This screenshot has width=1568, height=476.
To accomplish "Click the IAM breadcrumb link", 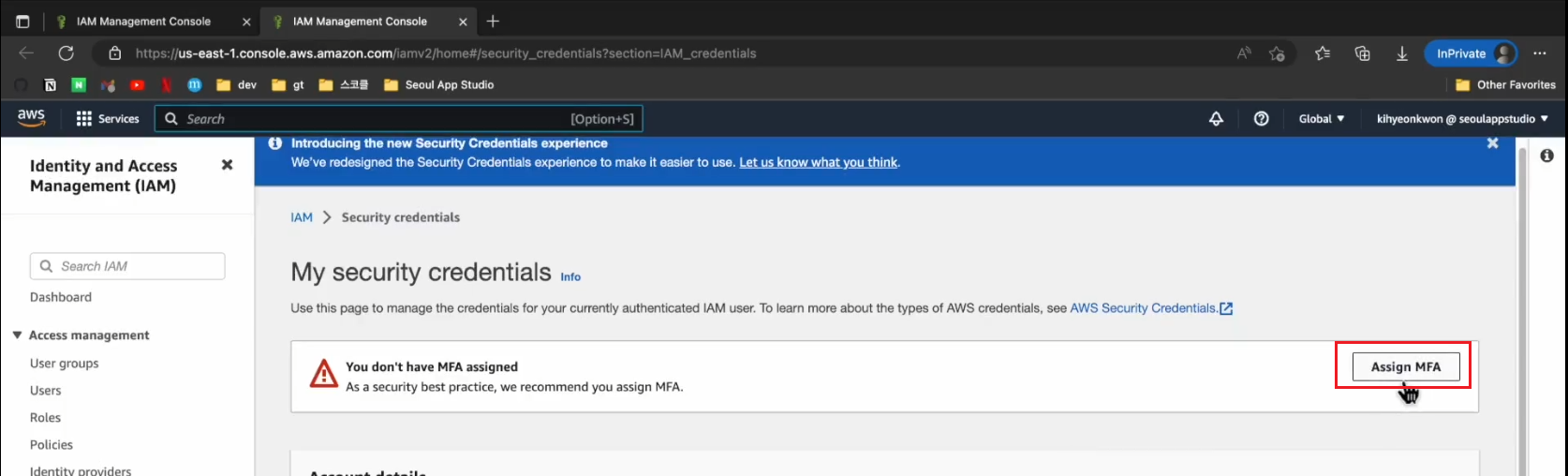I will pos(302,217).
